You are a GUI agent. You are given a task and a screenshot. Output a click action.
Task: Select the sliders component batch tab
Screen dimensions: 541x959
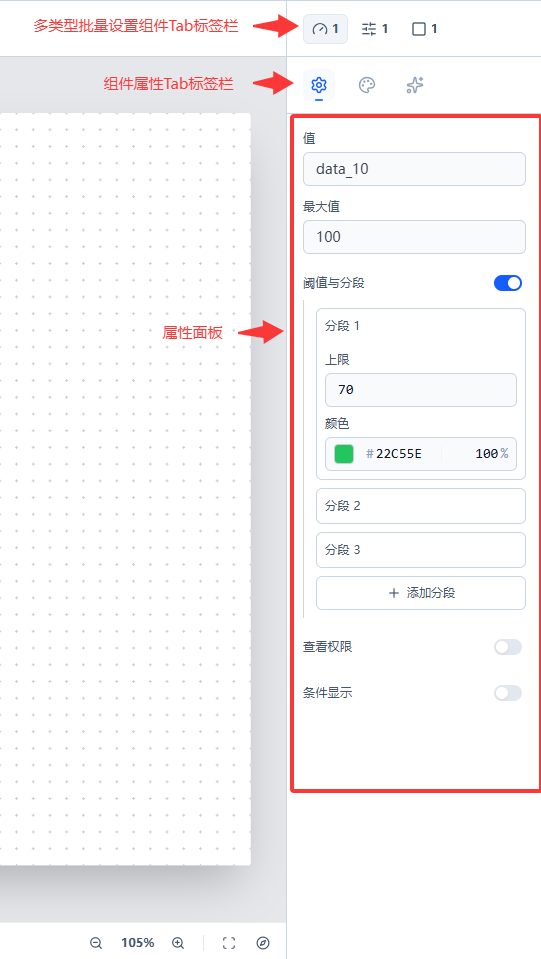click(x=374, y=29)
